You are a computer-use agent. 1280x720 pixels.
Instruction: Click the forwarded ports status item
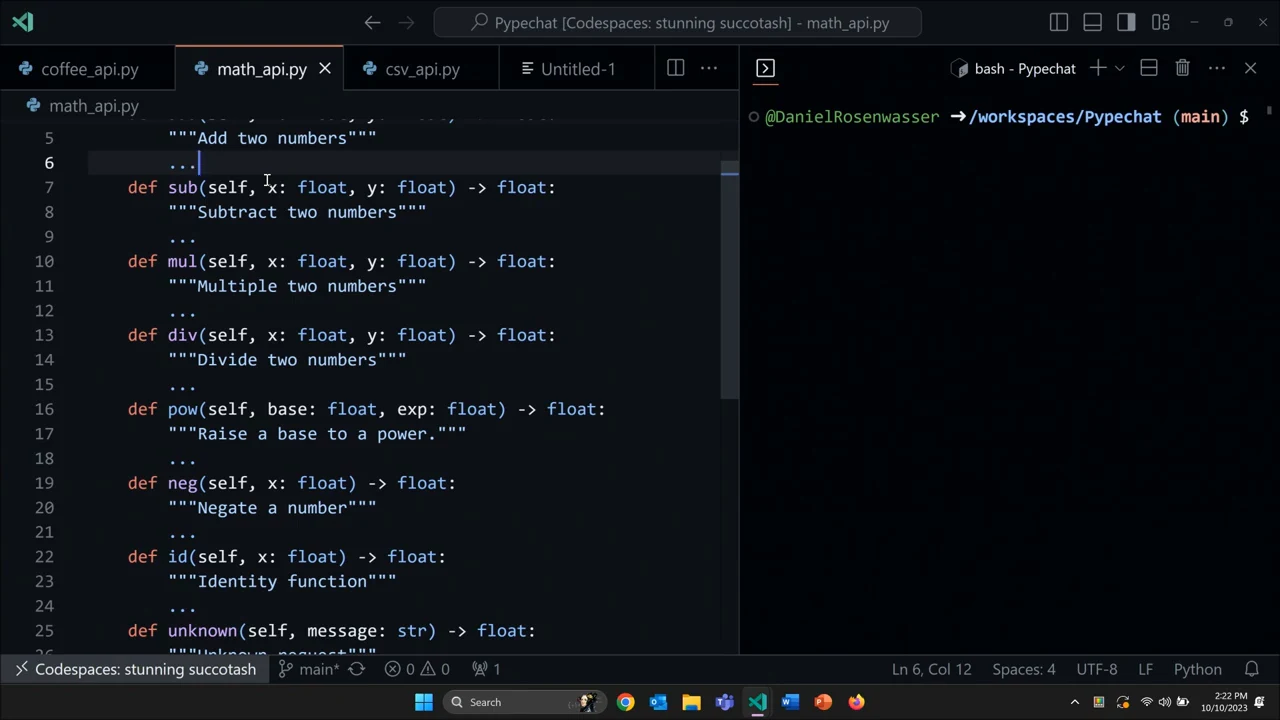[x=486, y=669]
